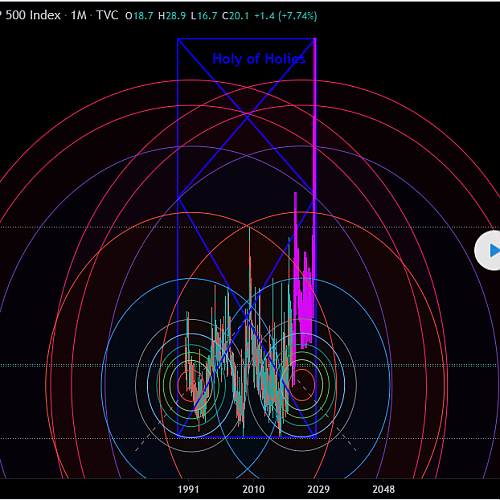Select the 1M interval in chart legend
This screenshot has height=500, width=500.
[x=79, y=15]
